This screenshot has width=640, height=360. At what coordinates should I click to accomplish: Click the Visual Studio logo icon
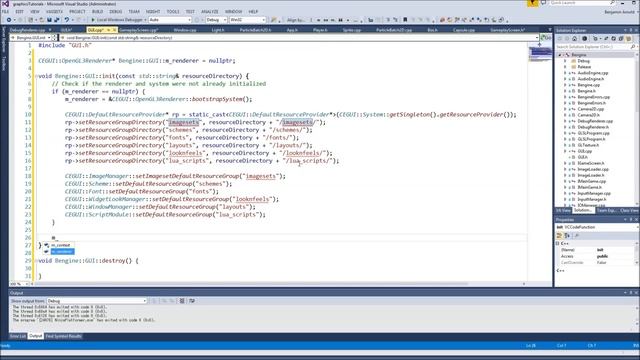tap(5, 3)
